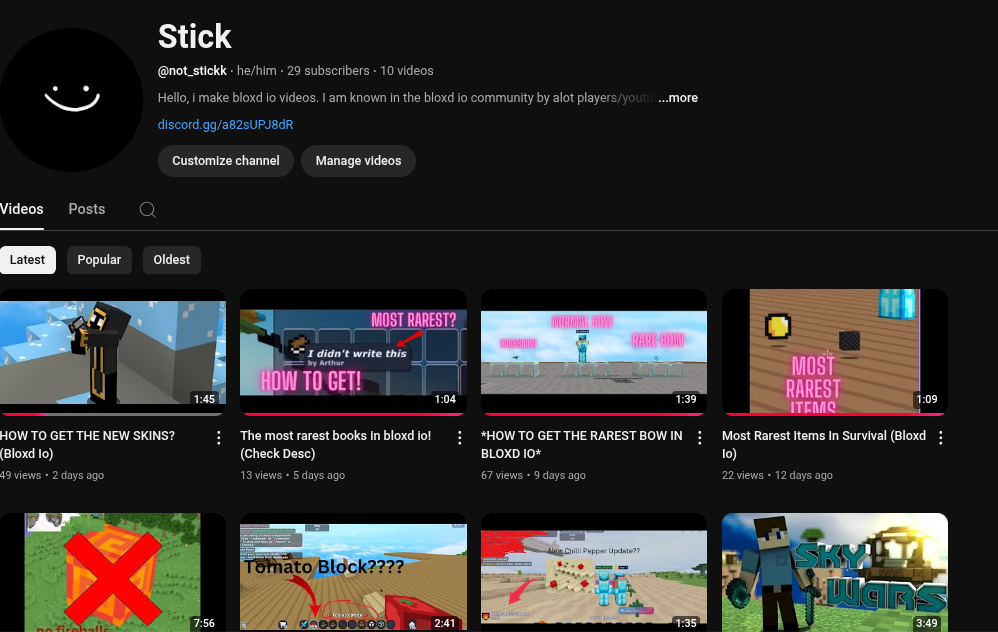The image size is (998, 632).
Task: Open the Sky Wars video thumbnail
Action: (x=834, y=572)
